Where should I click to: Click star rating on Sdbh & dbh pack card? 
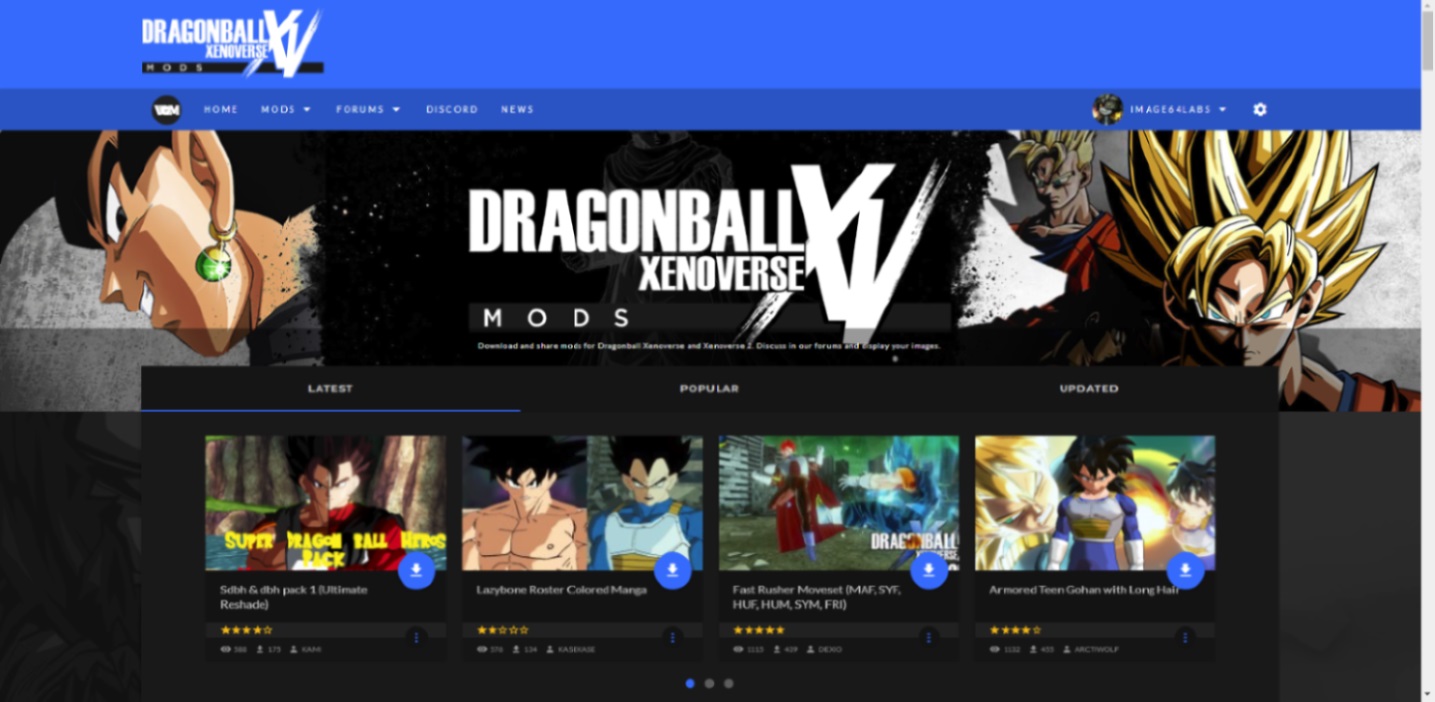tap(245, 630)
